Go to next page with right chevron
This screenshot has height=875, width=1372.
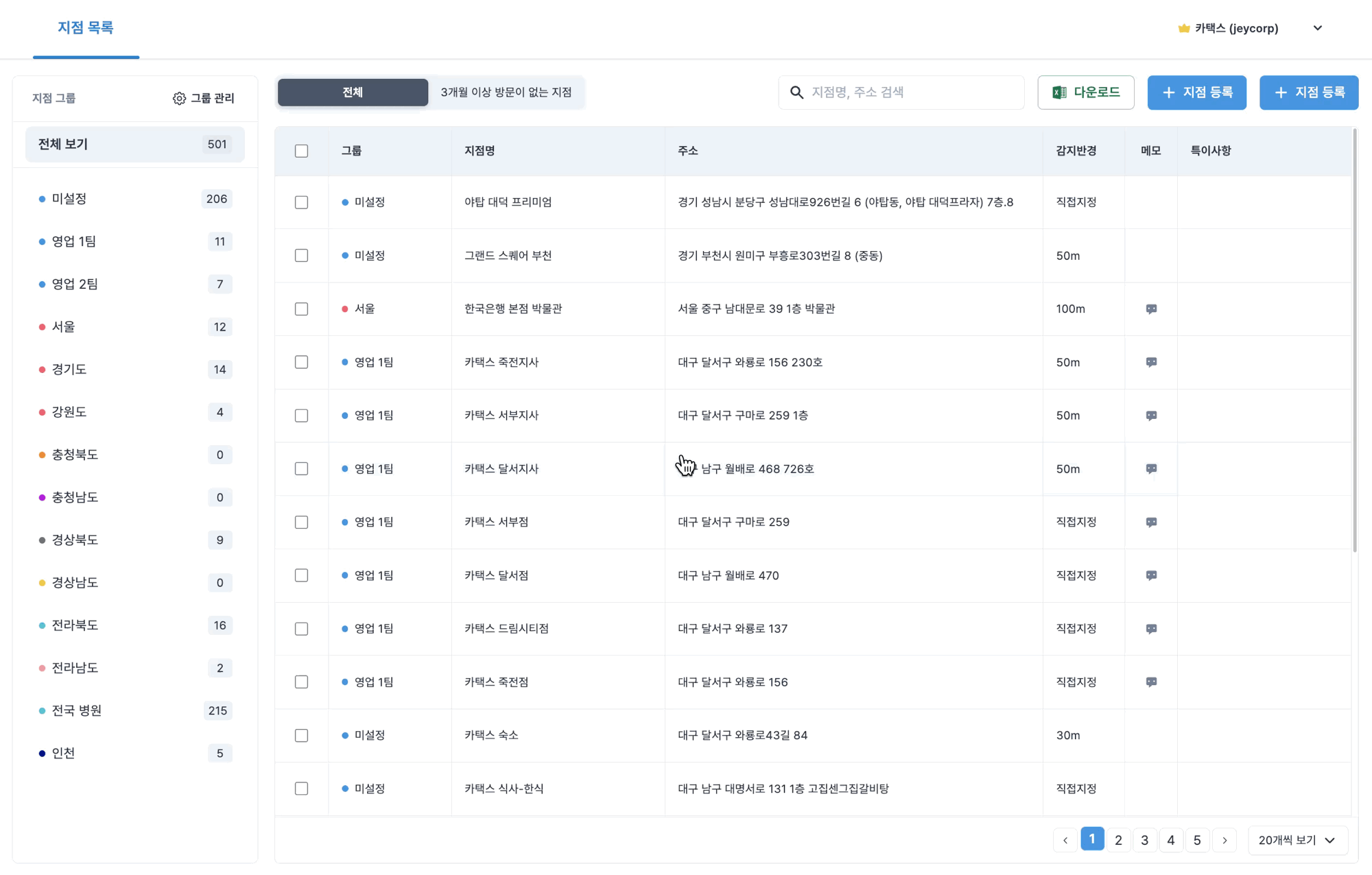[1225, 840]
